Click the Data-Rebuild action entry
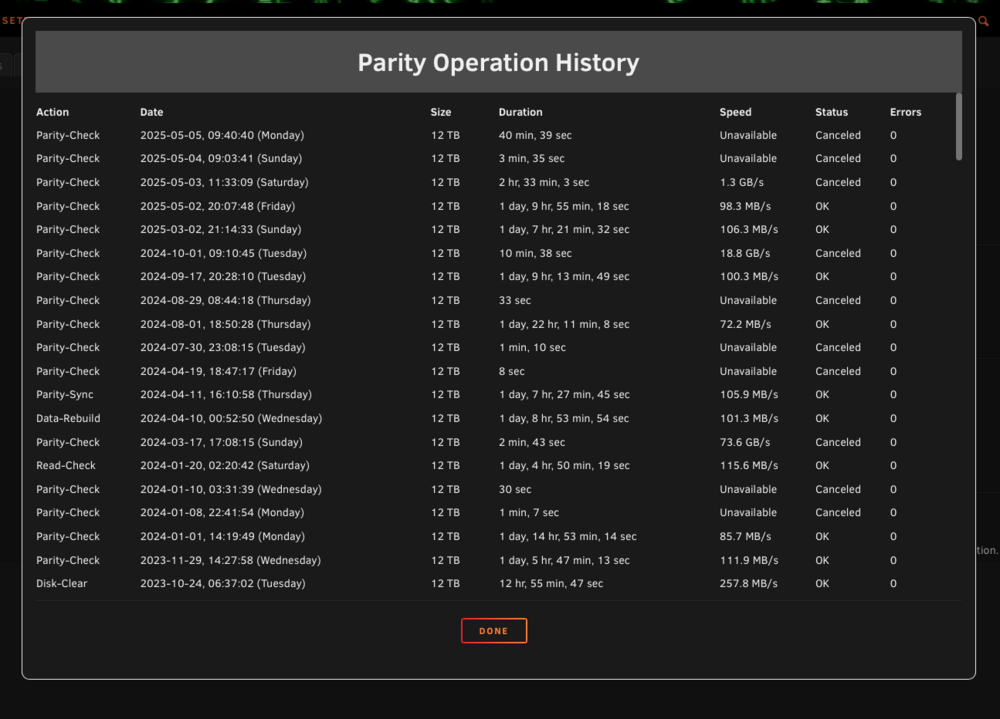 68,419
